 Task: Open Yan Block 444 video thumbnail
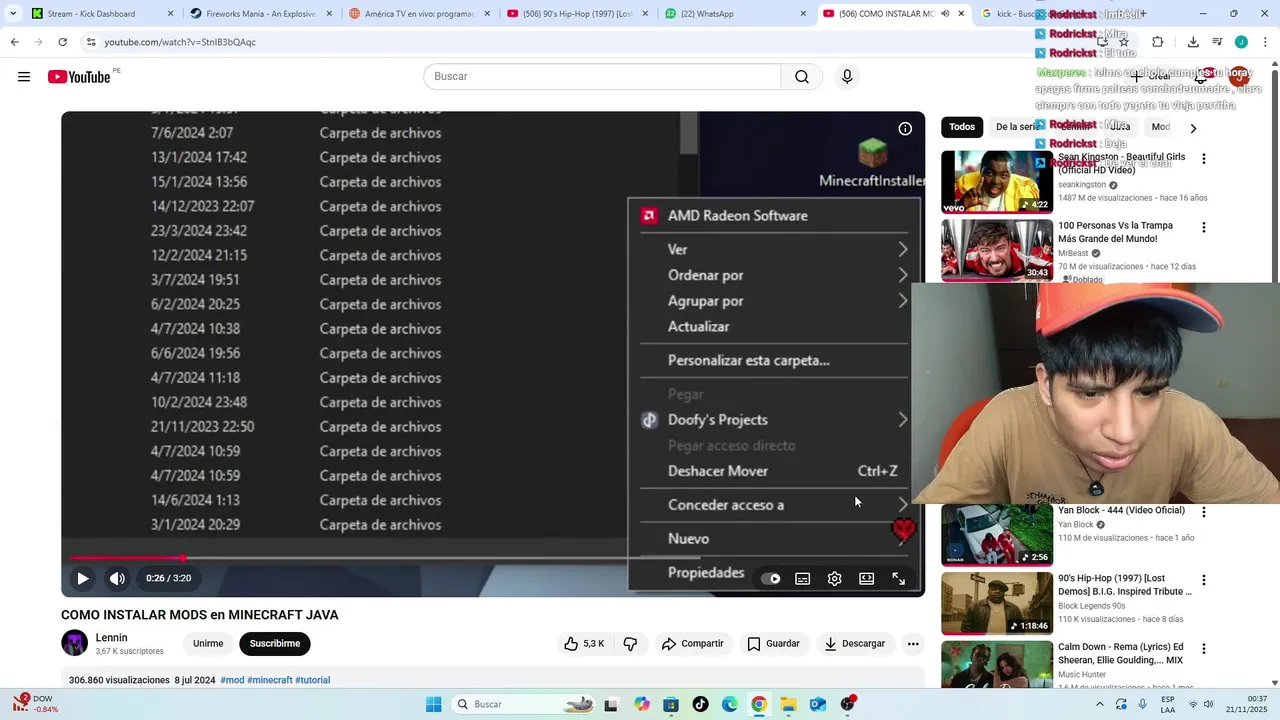[996, 535]
